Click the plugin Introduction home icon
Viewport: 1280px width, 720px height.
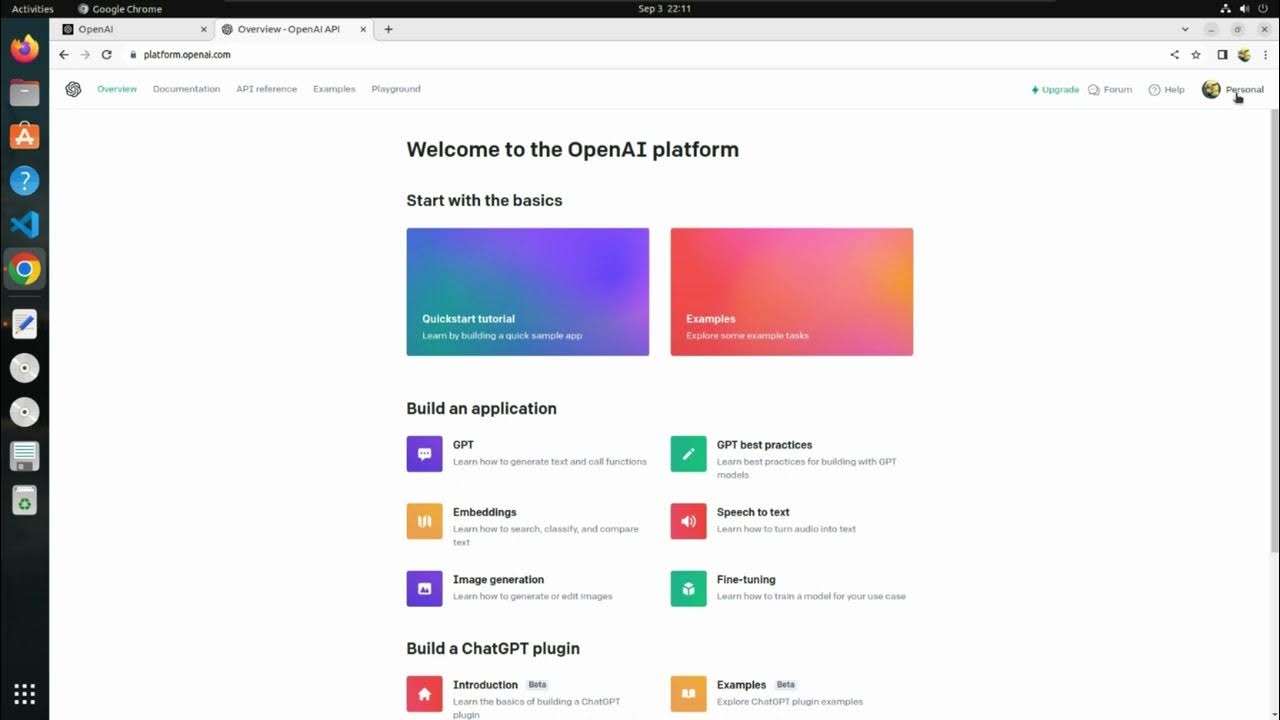424,694
